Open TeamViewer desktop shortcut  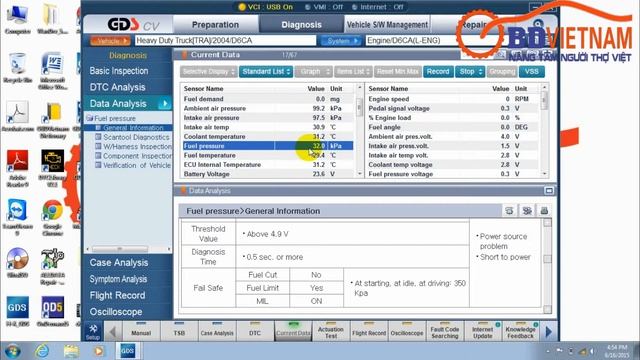coord(17,218)
